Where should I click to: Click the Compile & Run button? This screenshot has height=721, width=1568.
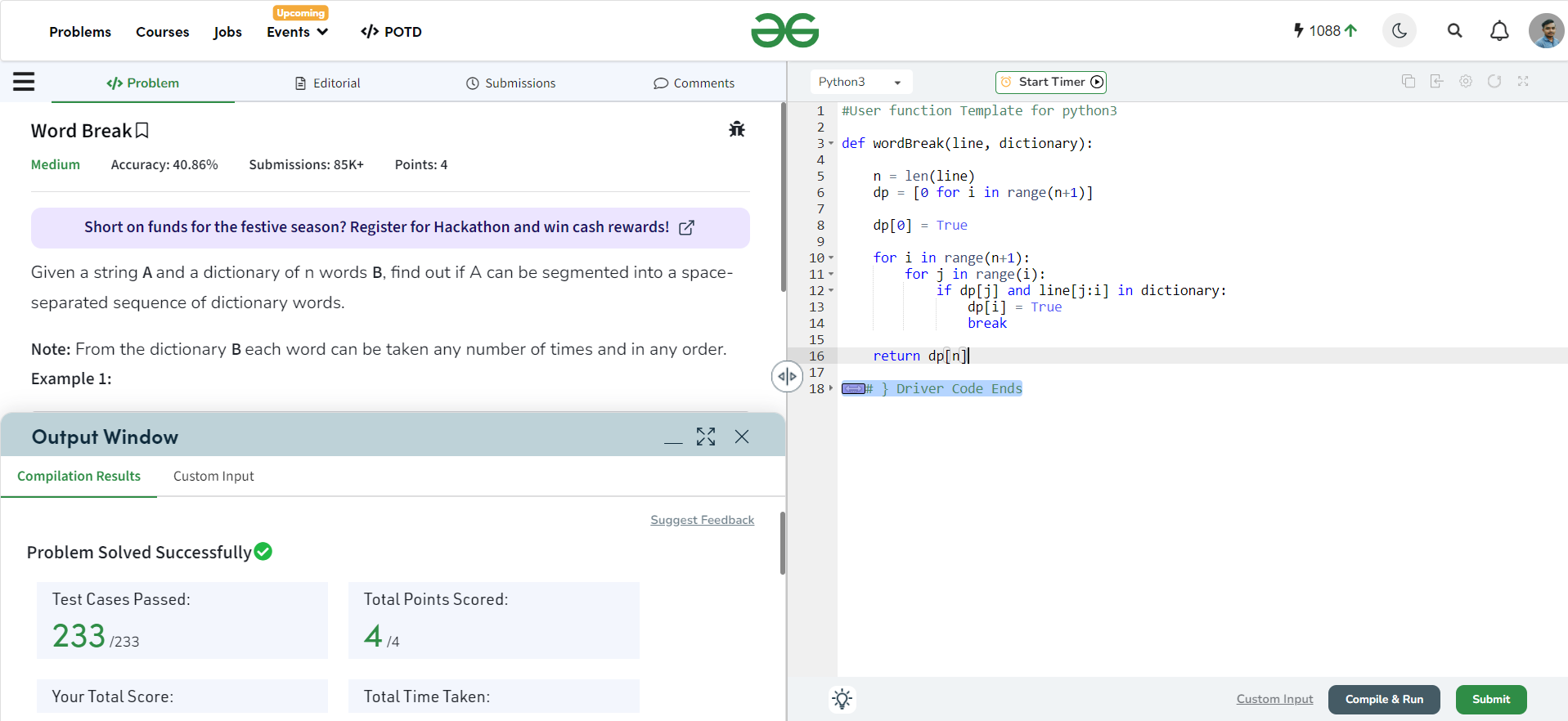(x=1384, y=699)
